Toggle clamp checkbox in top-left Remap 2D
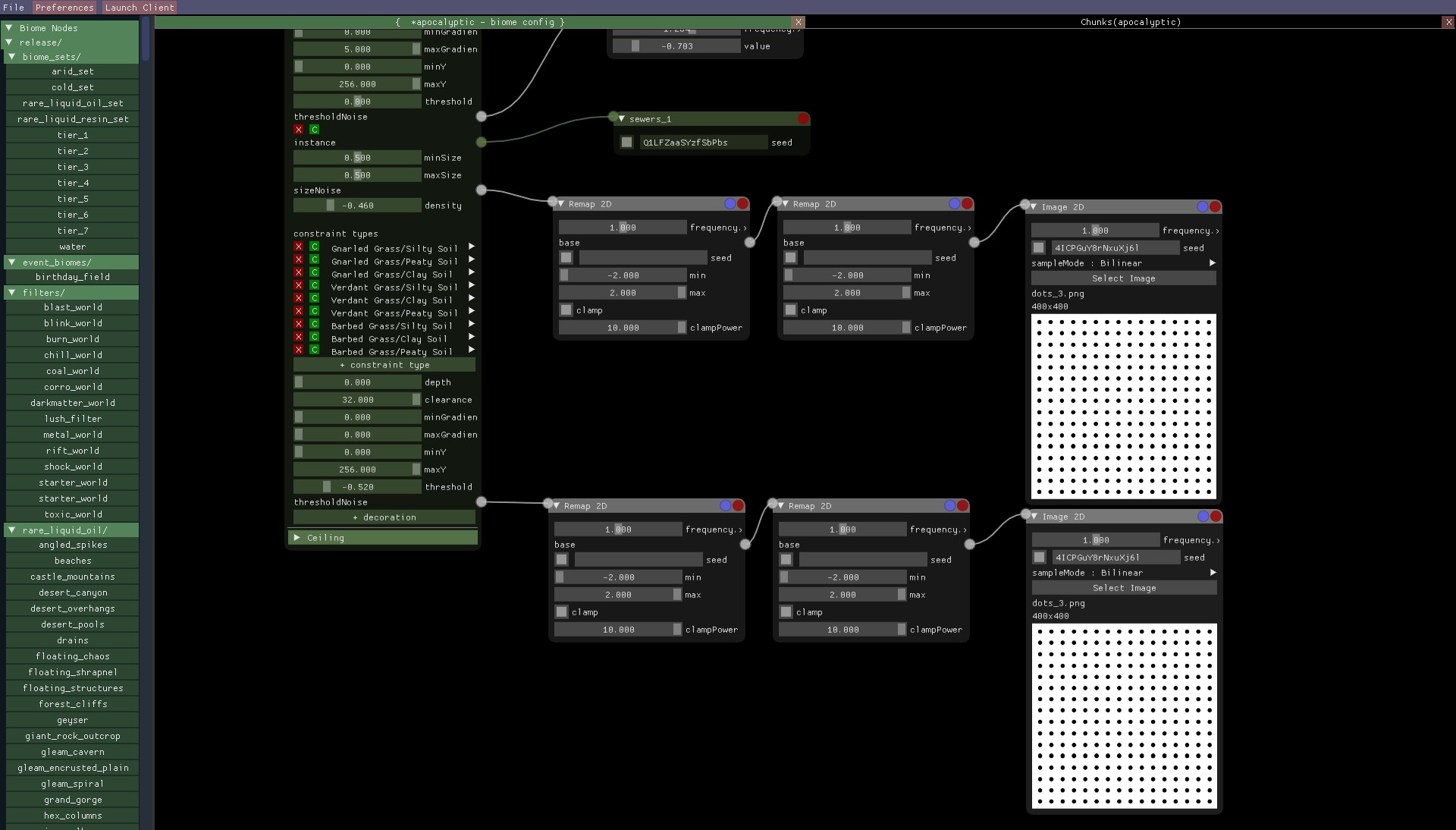Screen dimensions: 1456x830 click(x=566, y=310)
